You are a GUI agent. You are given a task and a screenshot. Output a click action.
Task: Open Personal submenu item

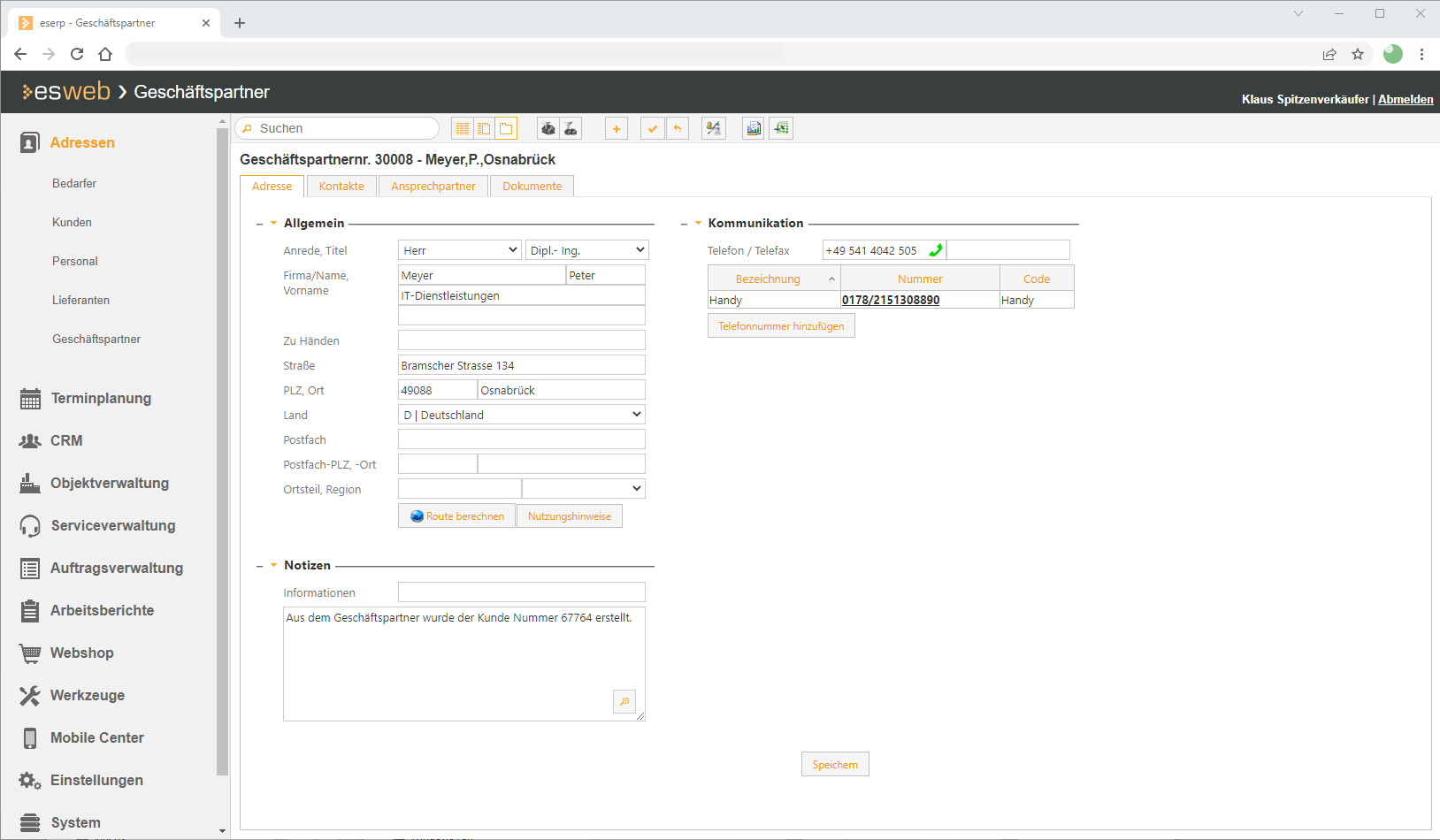click(x=75, y=261)
